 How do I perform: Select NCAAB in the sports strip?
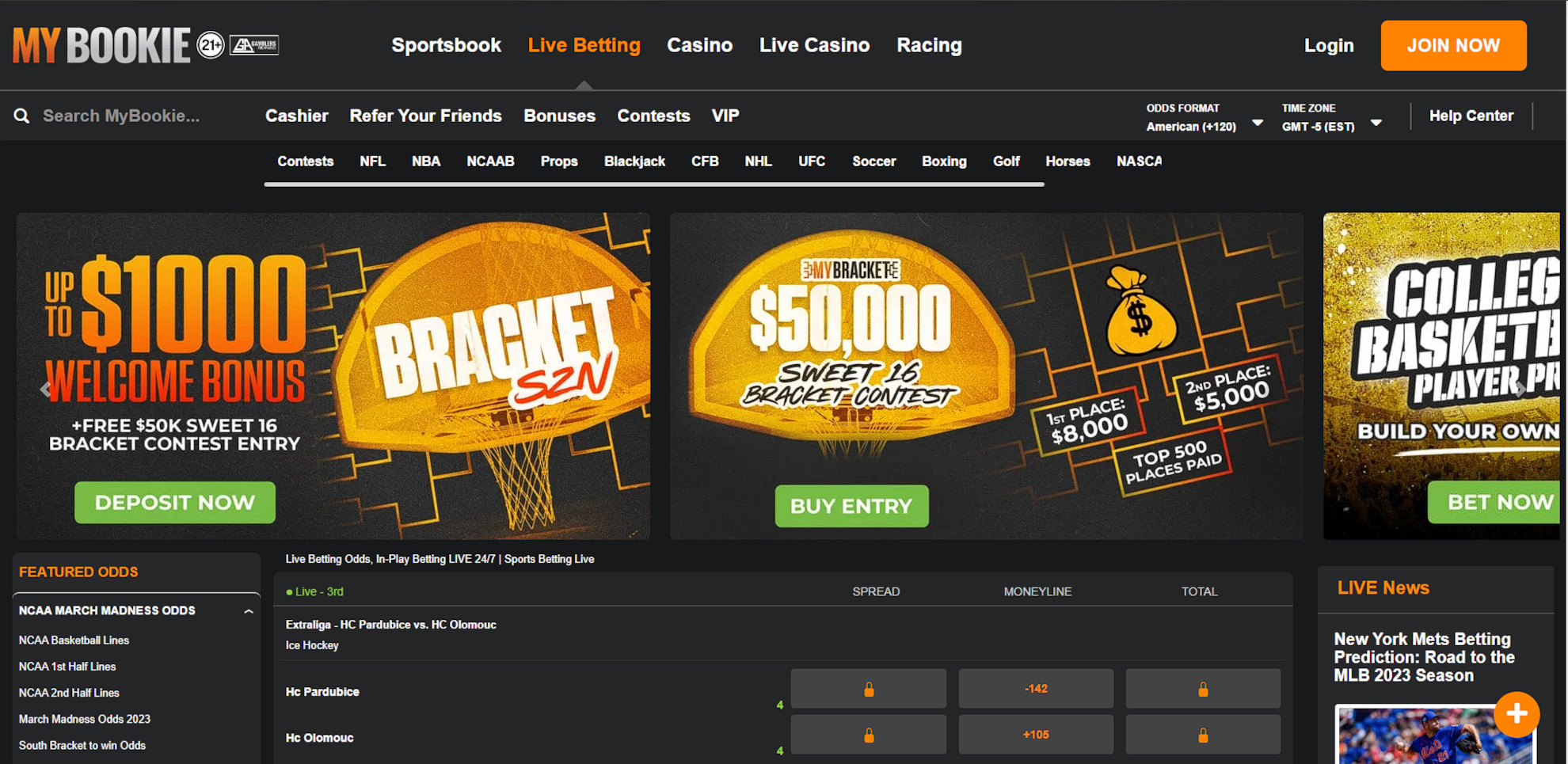pos(490,162)
